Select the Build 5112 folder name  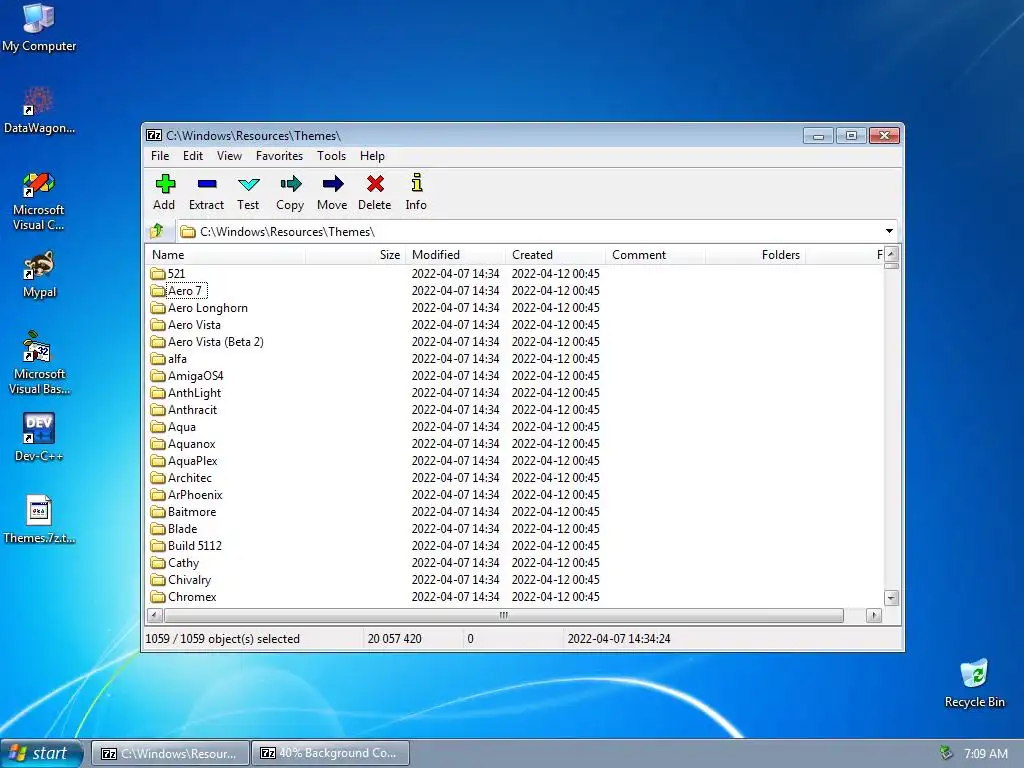coord(195,545)
